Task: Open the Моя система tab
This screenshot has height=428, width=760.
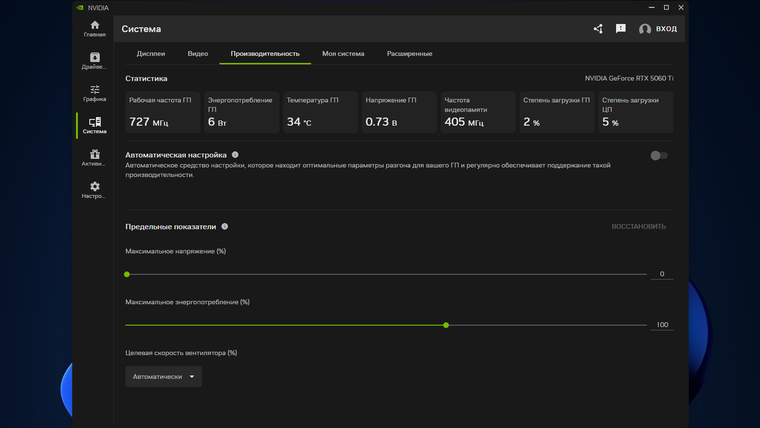Action: [x=343, y=54]
